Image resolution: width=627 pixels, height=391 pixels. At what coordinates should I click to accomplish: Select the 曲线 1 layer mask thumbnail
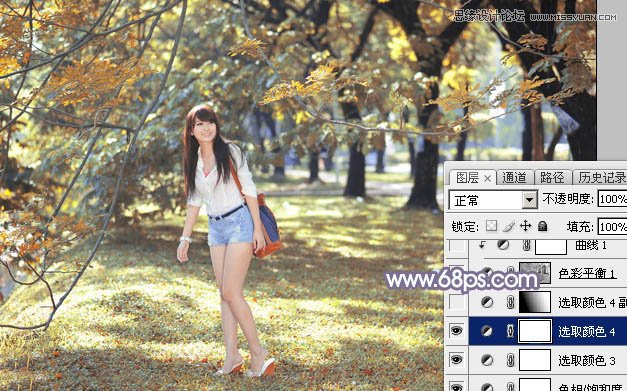(551, 246)
